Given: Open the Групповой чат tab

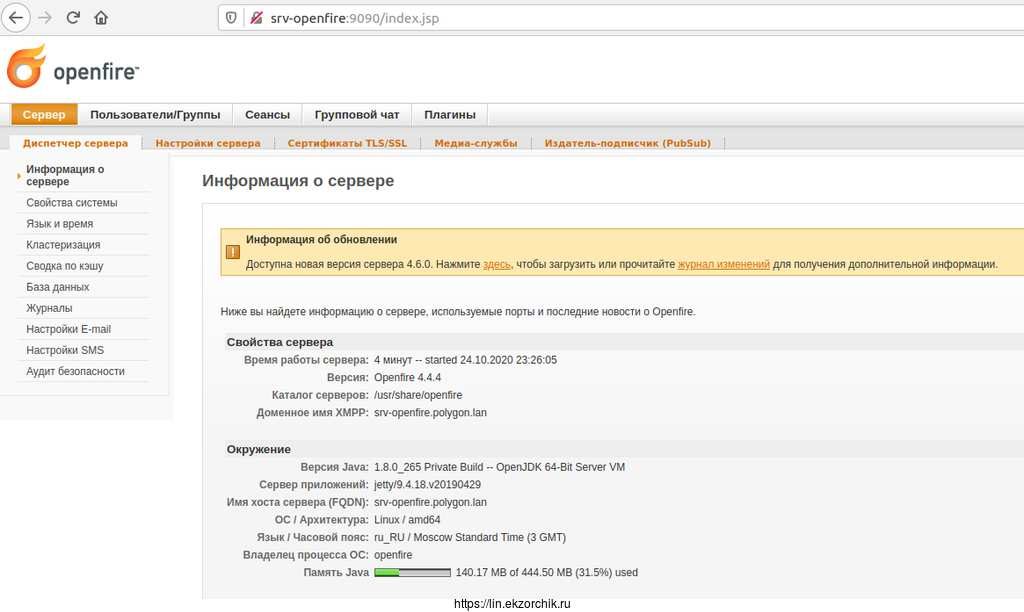Looking at the screenshot, I should tap(356, 115).
